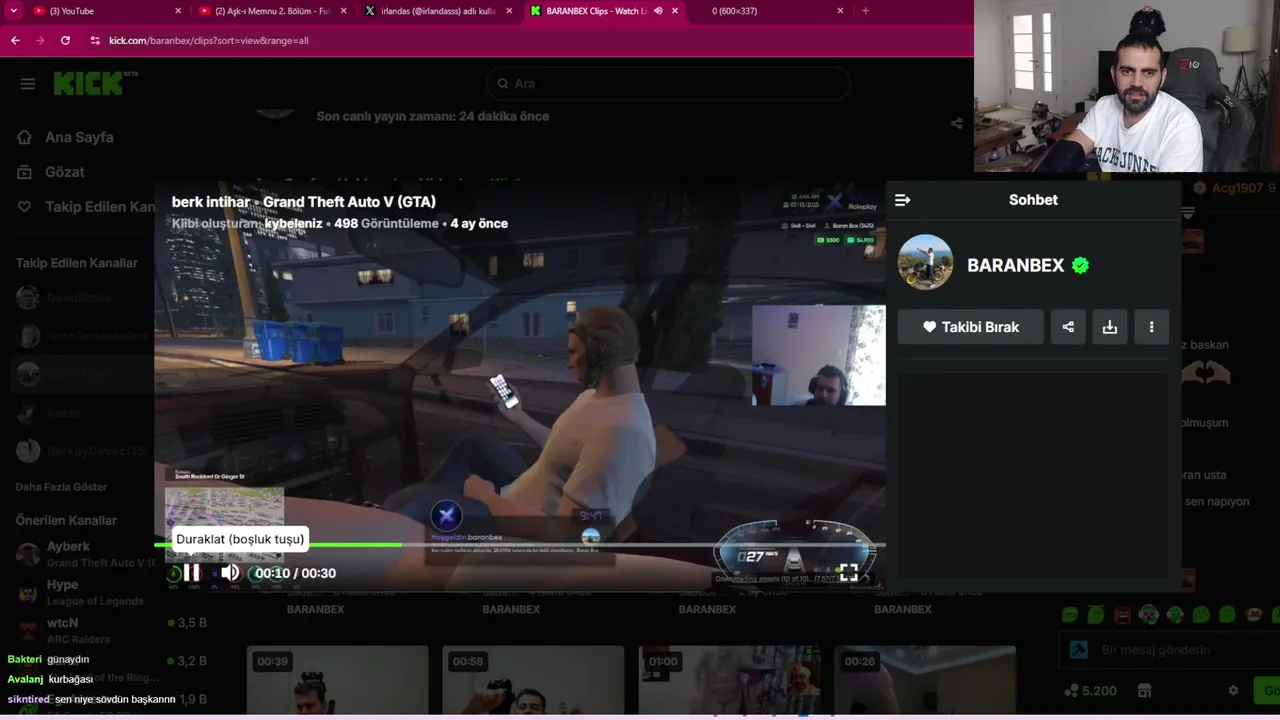Mute the BARANBEX Clips tab audio icon

pos(658,11)
